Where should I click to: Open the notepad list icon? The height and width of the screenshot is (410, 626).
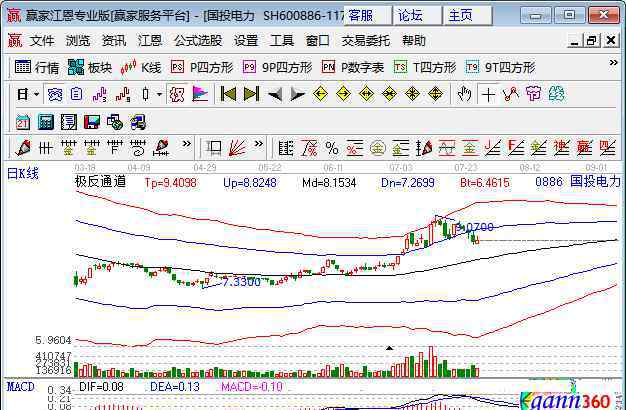click(69, 122)
